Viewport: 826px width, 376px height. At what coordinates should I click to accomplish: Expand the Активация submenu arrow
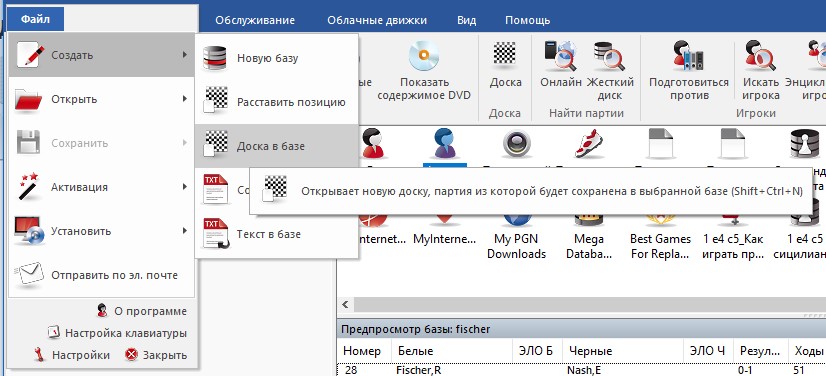184,186
